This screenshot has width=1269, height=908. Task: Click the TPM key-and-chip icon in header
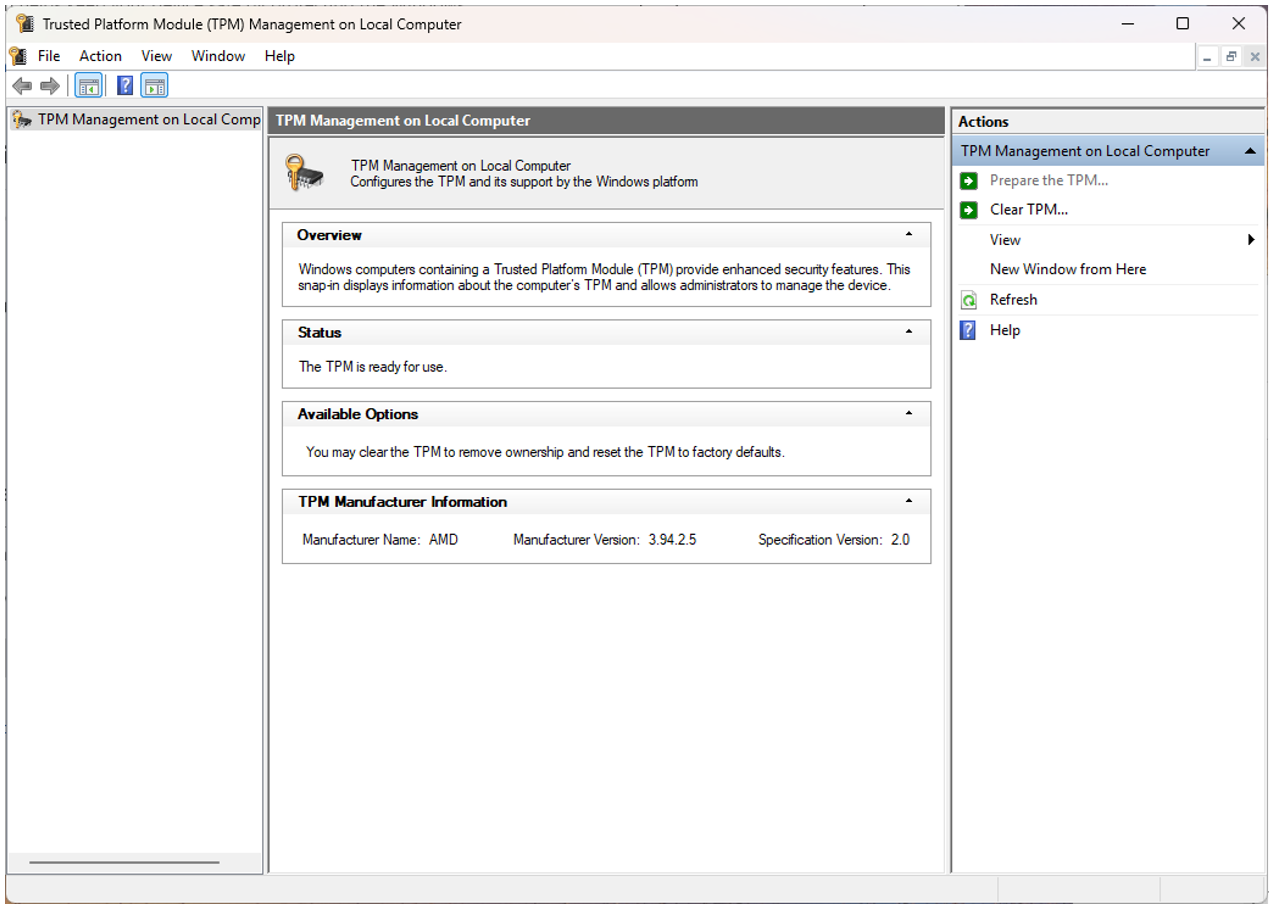(304, 173)
